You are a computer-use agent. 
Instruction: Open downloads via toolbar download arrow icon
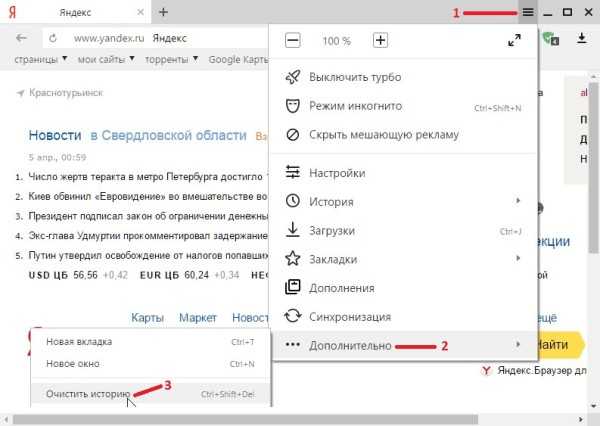581,39
